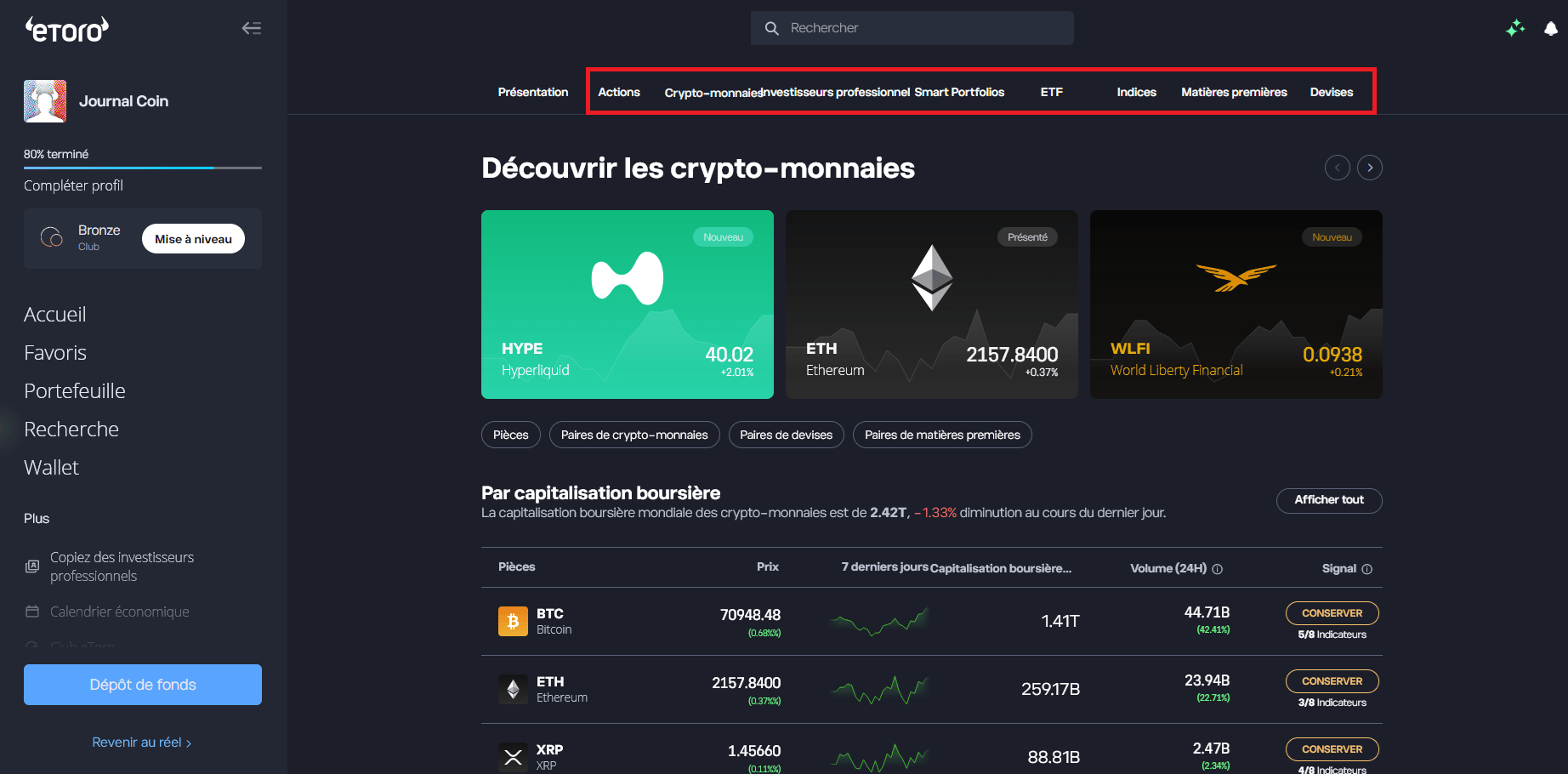The height and width of the screenshot is (774, 1568).
Task: Select the Paires de matières premières filter
Action: 942,435
